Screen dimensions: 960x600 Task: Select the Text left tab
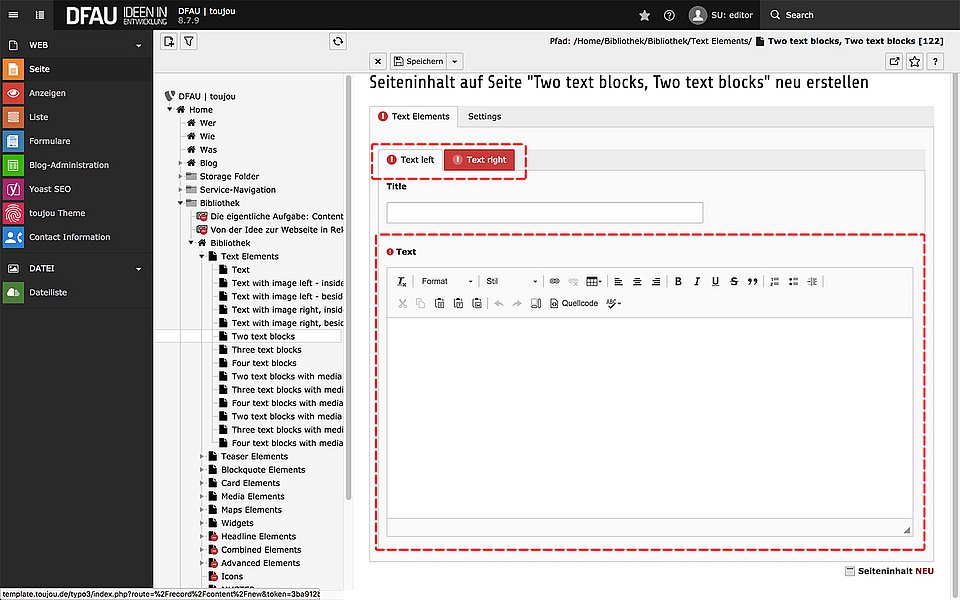click(x=411, y=160)
